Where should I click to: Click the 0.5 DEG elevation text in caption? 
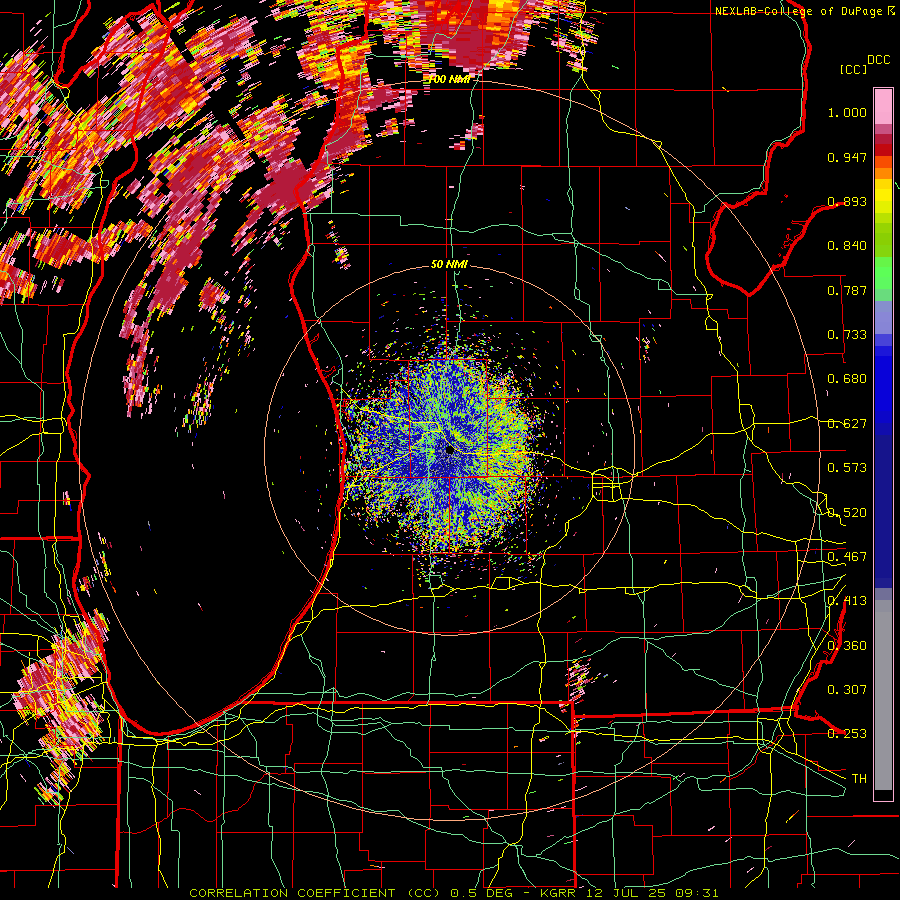(x=482, y=893)
